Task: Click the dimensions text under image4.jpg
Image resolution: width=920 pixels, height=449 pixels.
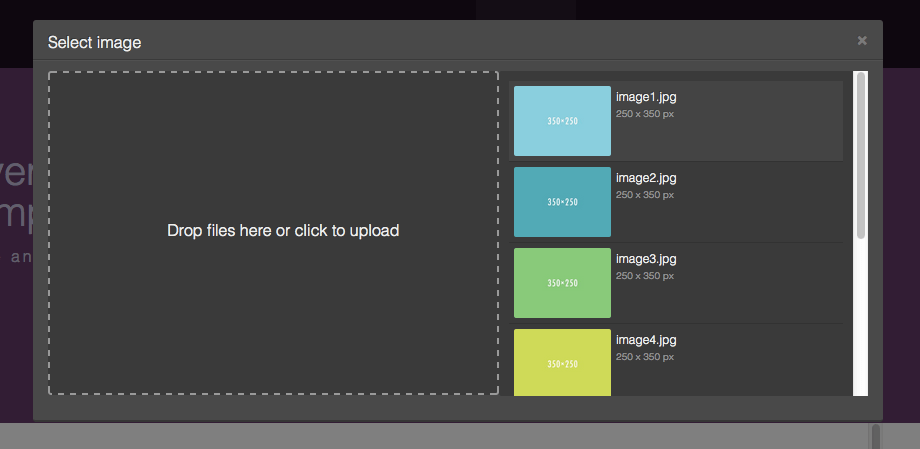Action: click(645, 357)
